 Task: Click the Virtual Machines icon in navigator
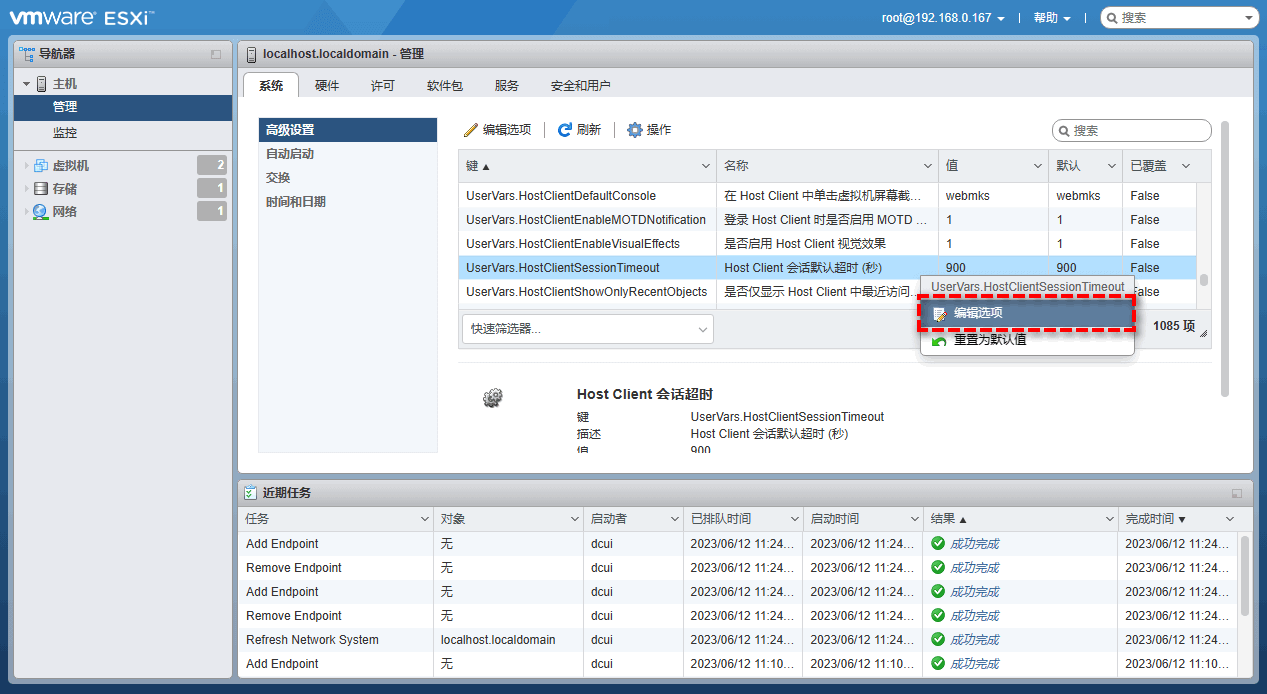(x=41, y=166)
